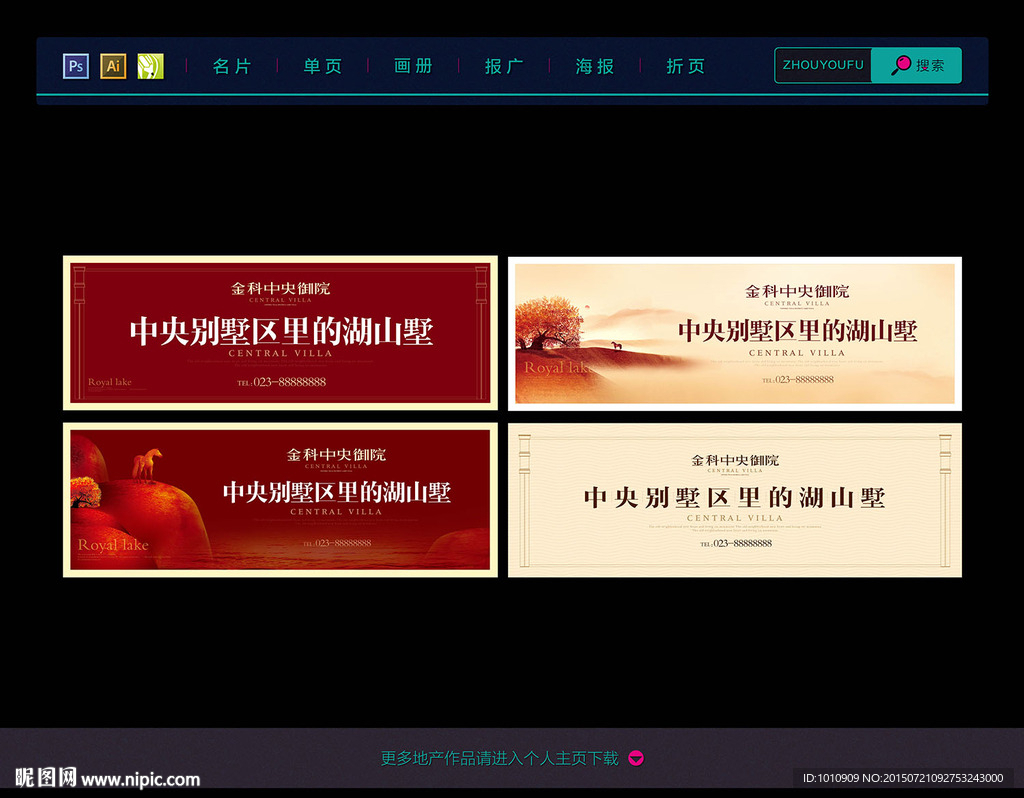
Task: Click the pink magnifier search icon
Action: (x=901, y=65)
